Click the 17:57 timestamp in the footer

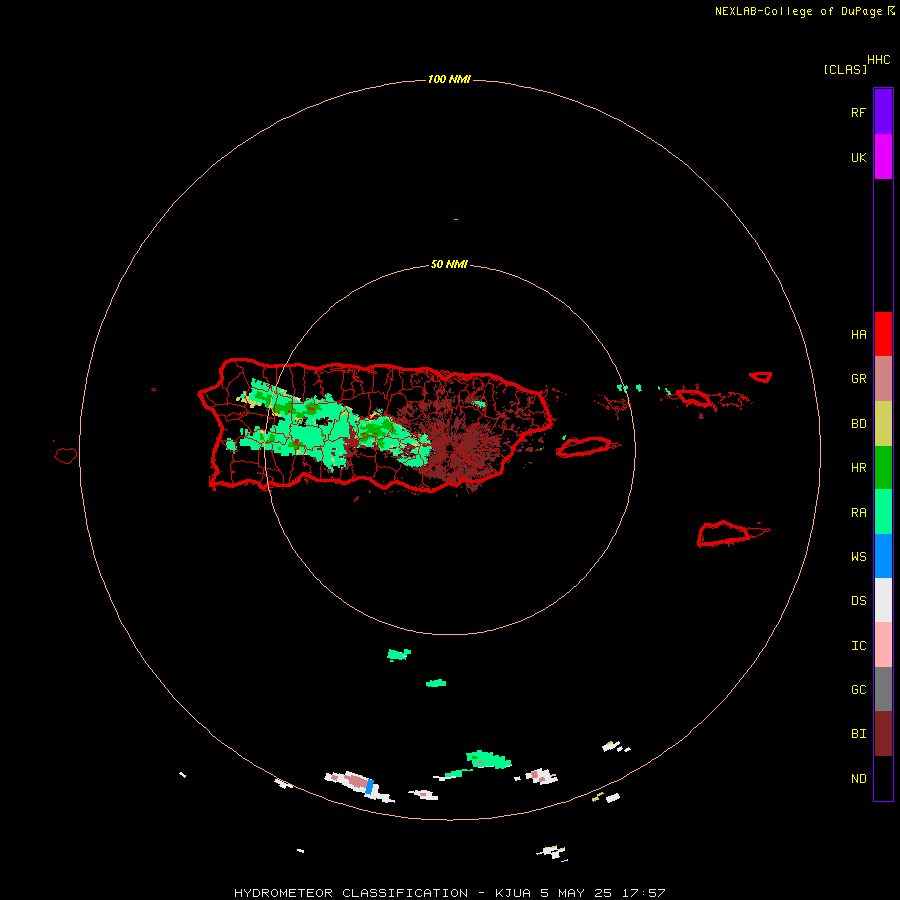(x=645, y=893)
